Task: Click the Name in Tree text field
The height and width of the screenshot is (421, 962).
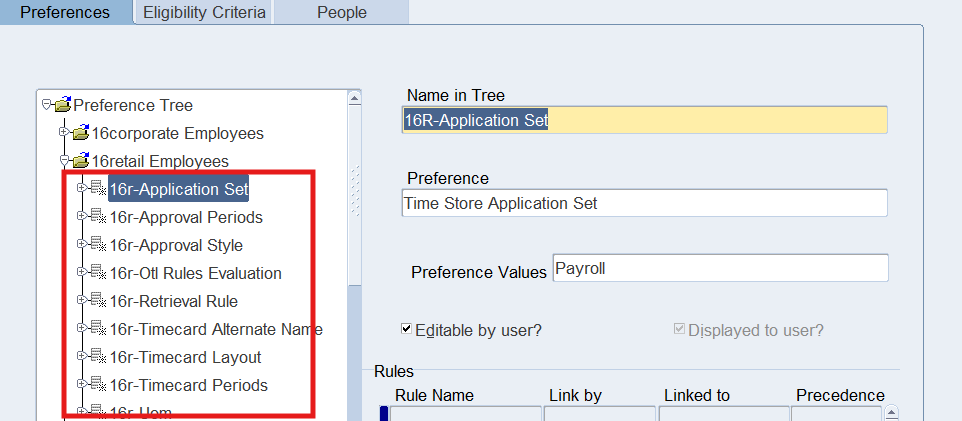Action: click(644, 120)
